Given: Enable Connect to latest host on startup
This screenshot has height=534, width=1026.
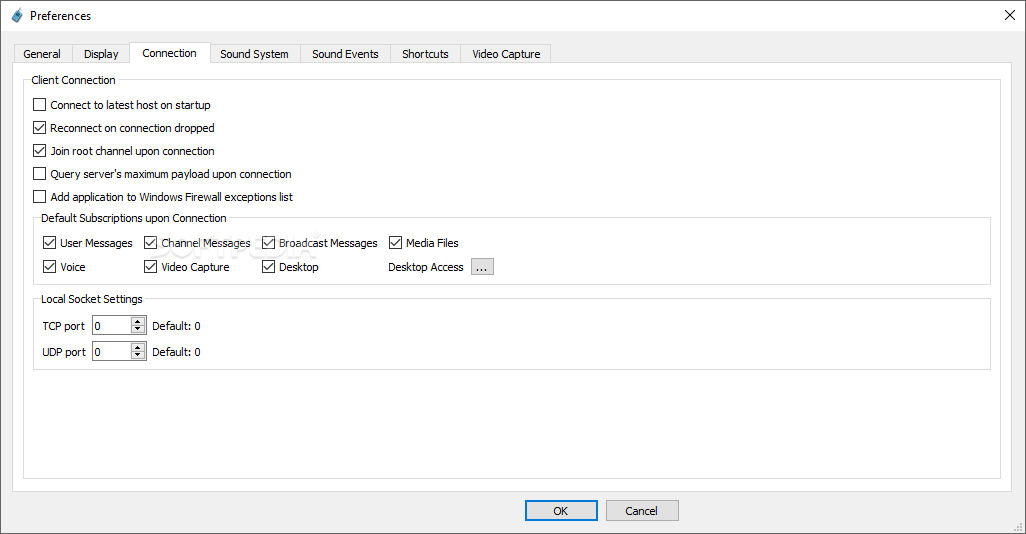Looking at the screenshot, I should 40,105.
